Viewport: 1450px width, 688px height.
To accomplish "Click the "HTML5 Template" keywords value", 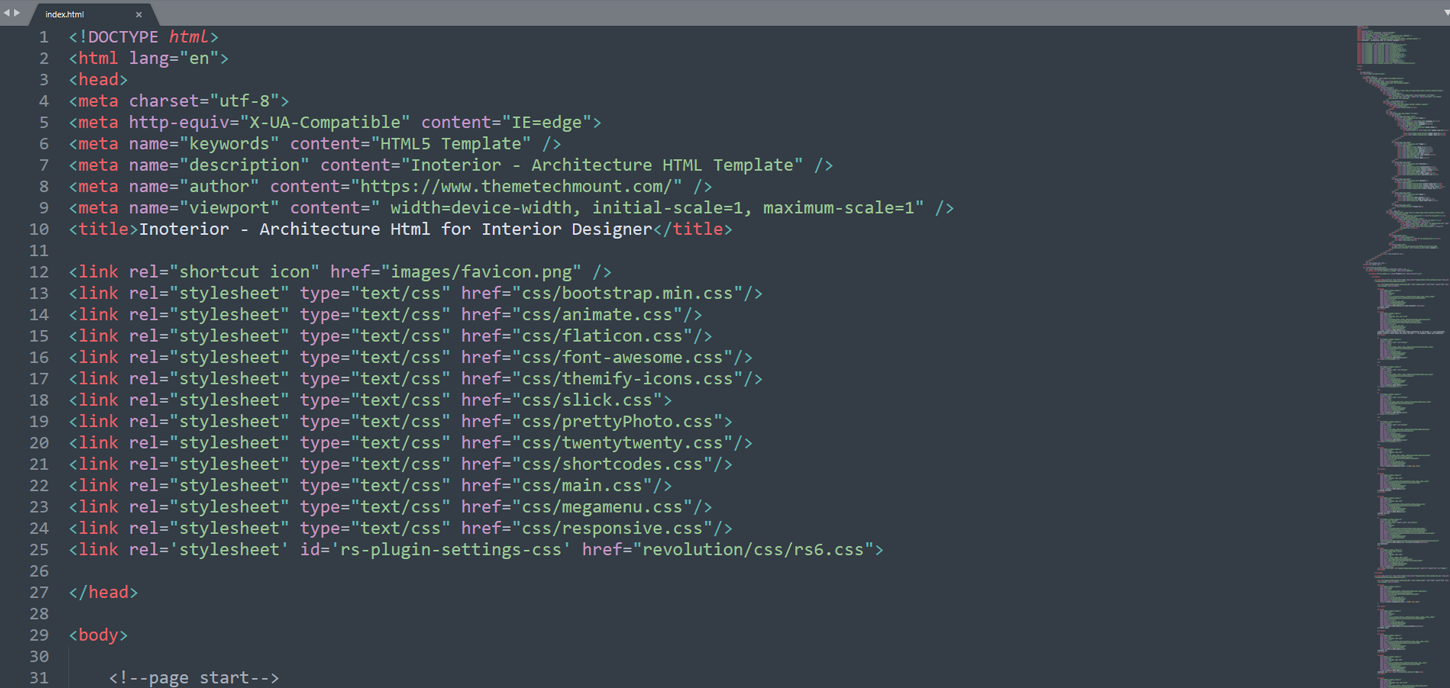I will (x=451, y=144).
